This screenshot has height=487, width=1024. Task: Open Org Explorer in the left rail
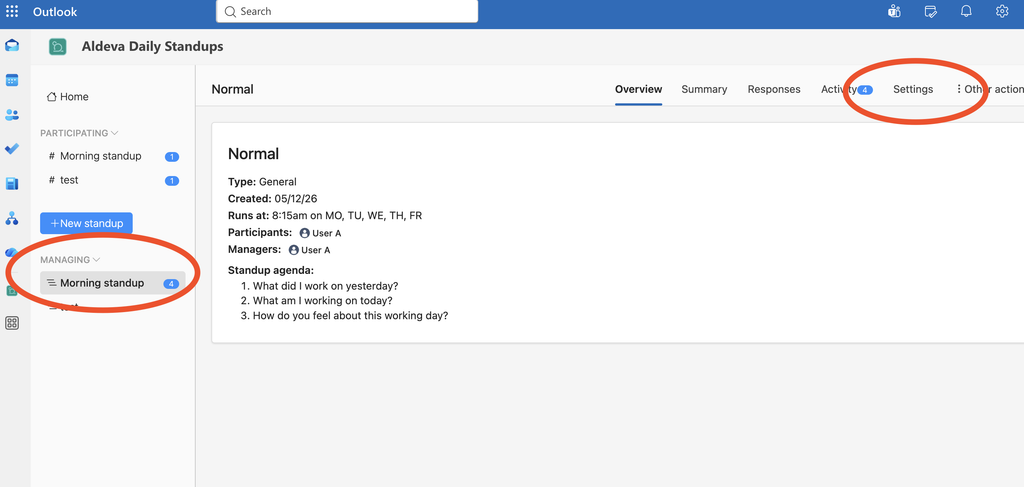point(12,219)
